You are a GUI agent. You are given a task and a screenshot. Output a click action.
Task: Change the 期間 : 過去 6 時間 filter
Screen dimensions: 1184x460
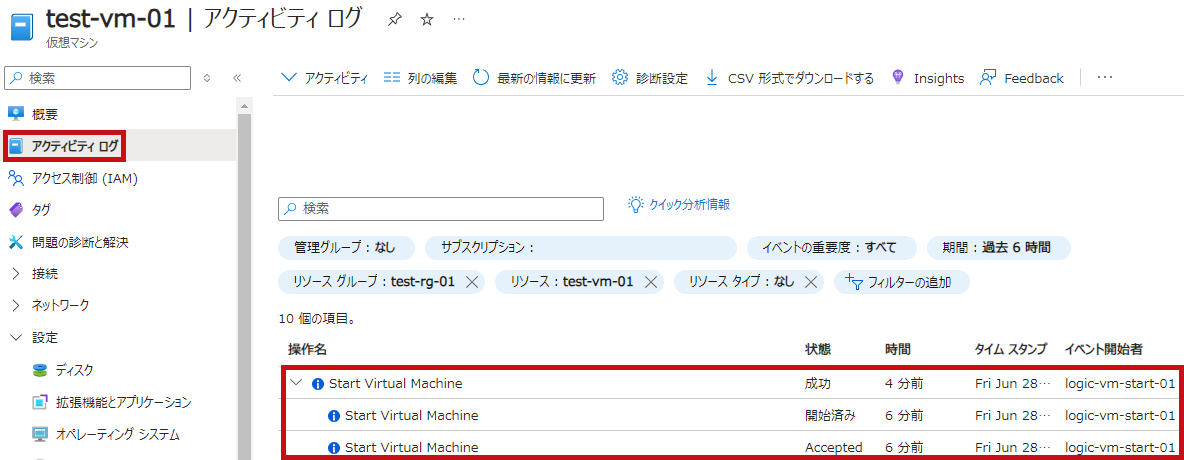998,248
